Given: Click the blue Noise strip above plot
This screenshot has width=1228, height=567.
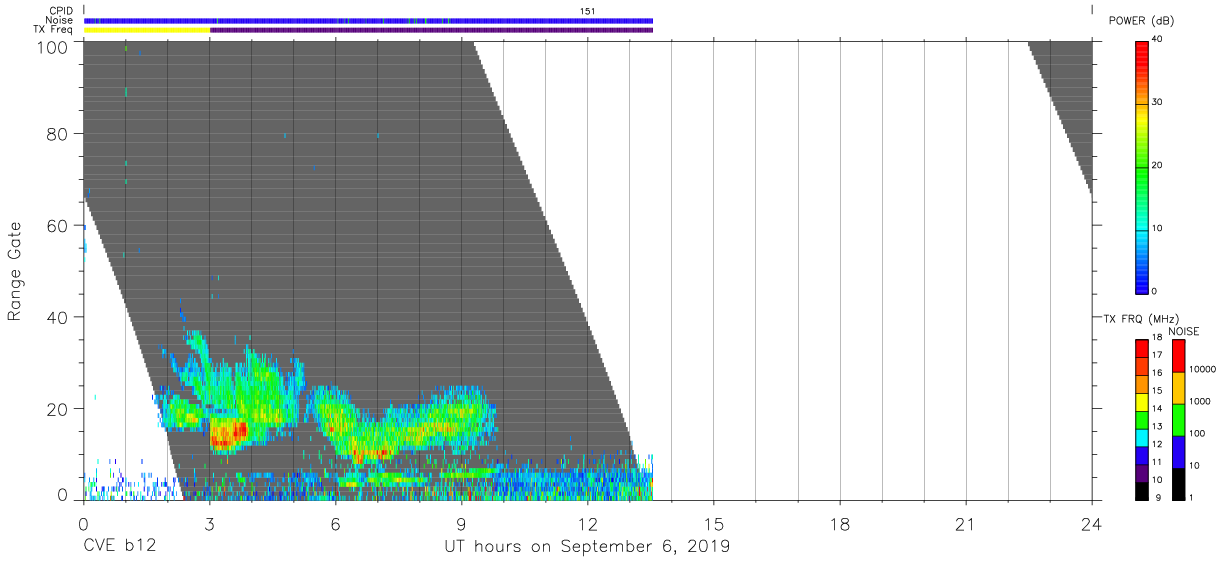Looking at the screenshot, I should (368, 20).
